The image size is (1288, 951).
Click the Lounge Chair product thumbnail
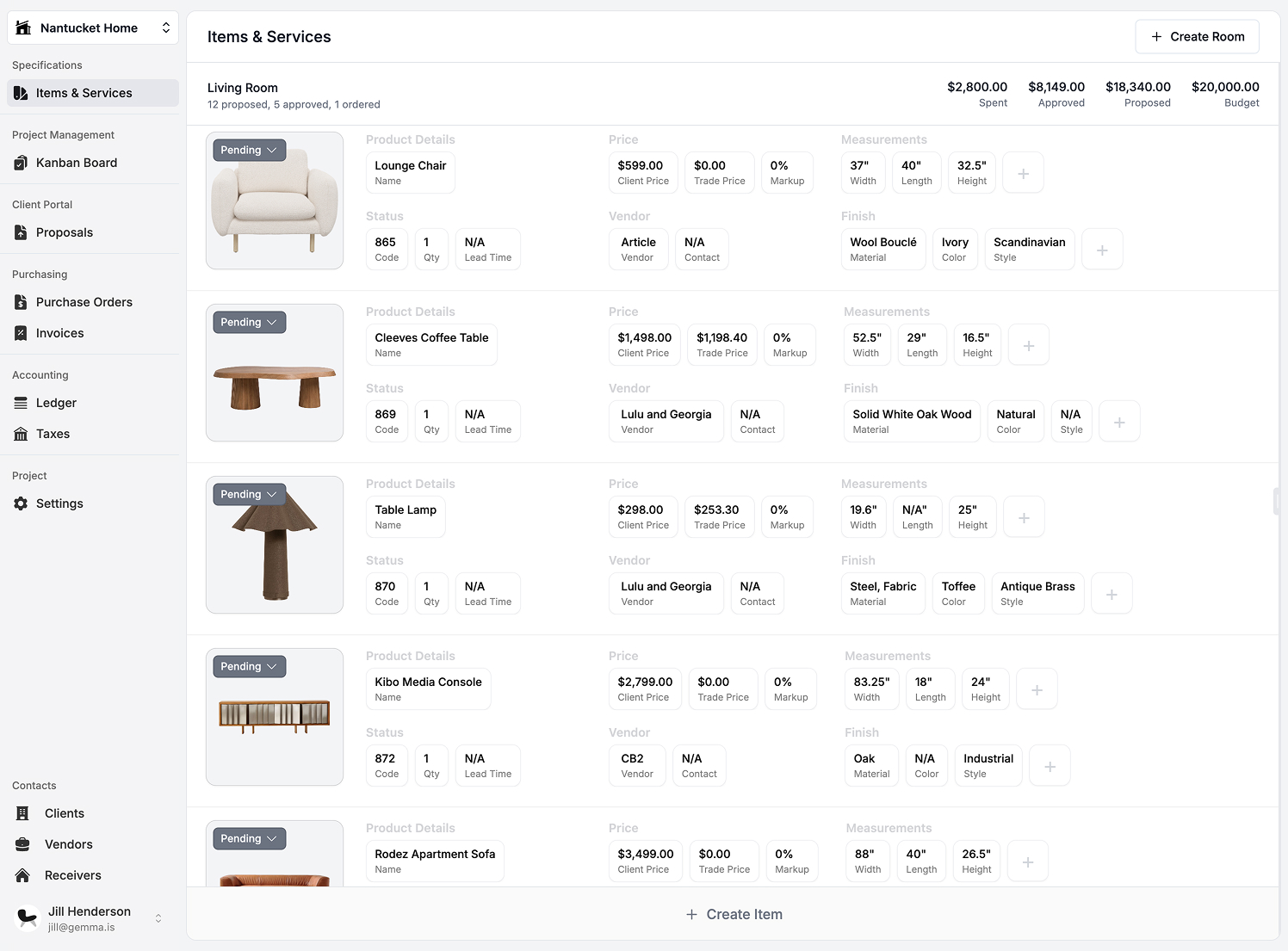[274, 201]
